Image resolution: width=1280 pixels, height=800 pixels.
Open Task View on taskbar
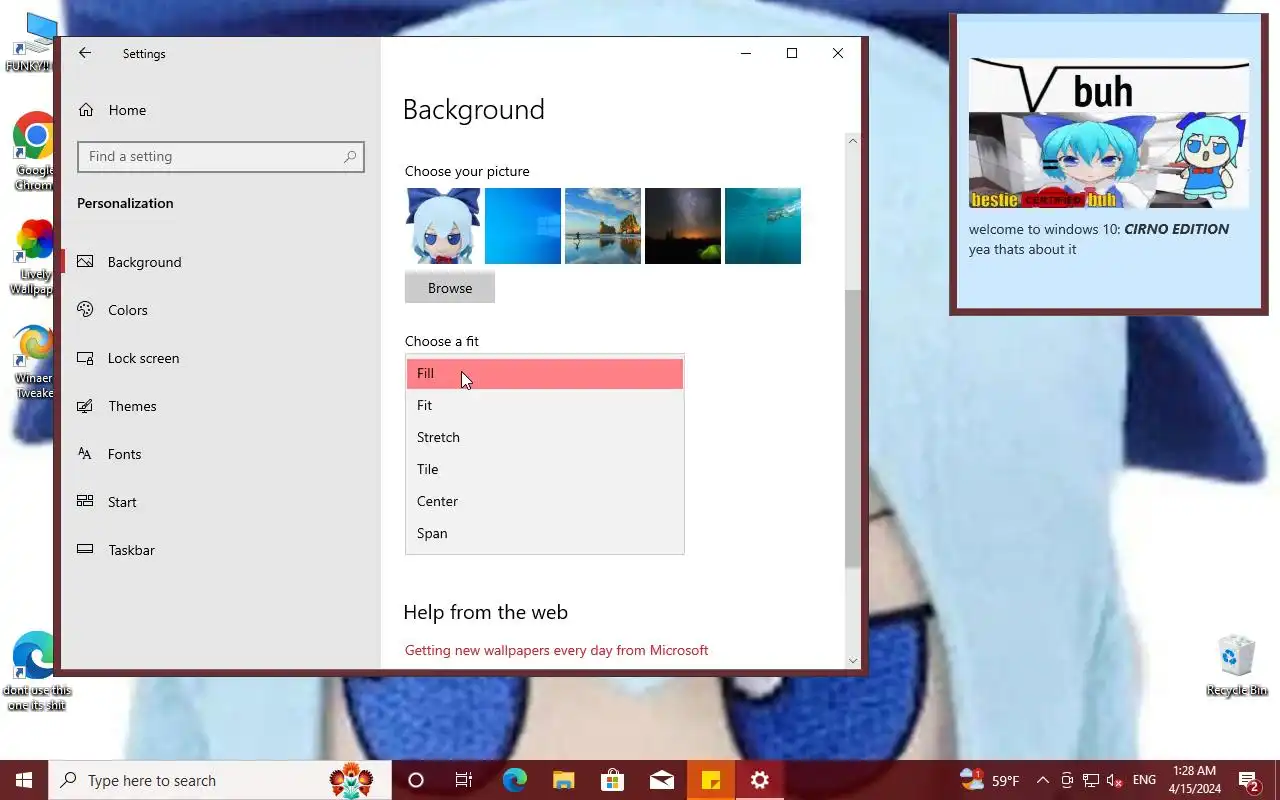pos(464,780)
